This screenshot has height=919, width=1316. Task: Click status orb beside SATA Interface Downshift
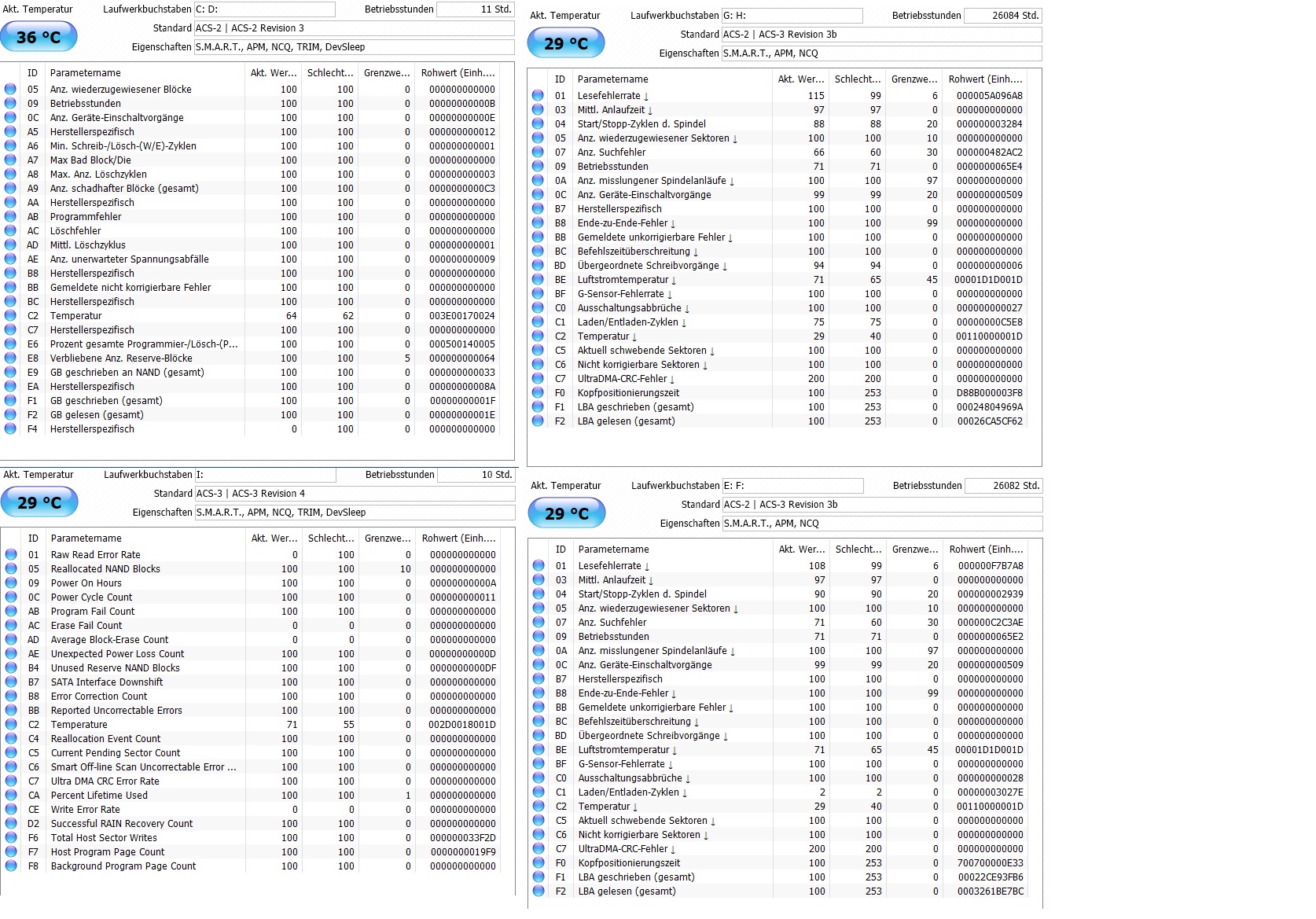pyautogui.click(x=11, y=682)
